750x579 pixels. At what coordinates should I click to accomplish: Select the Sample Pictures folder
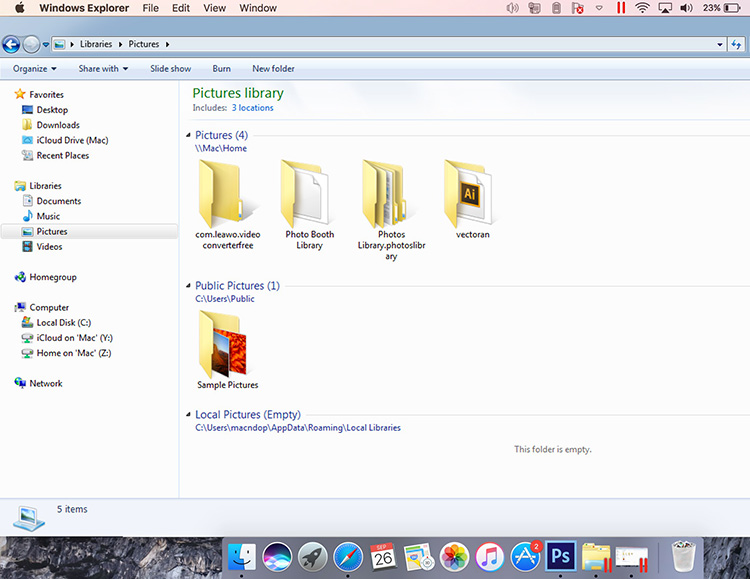coord(228,350)
